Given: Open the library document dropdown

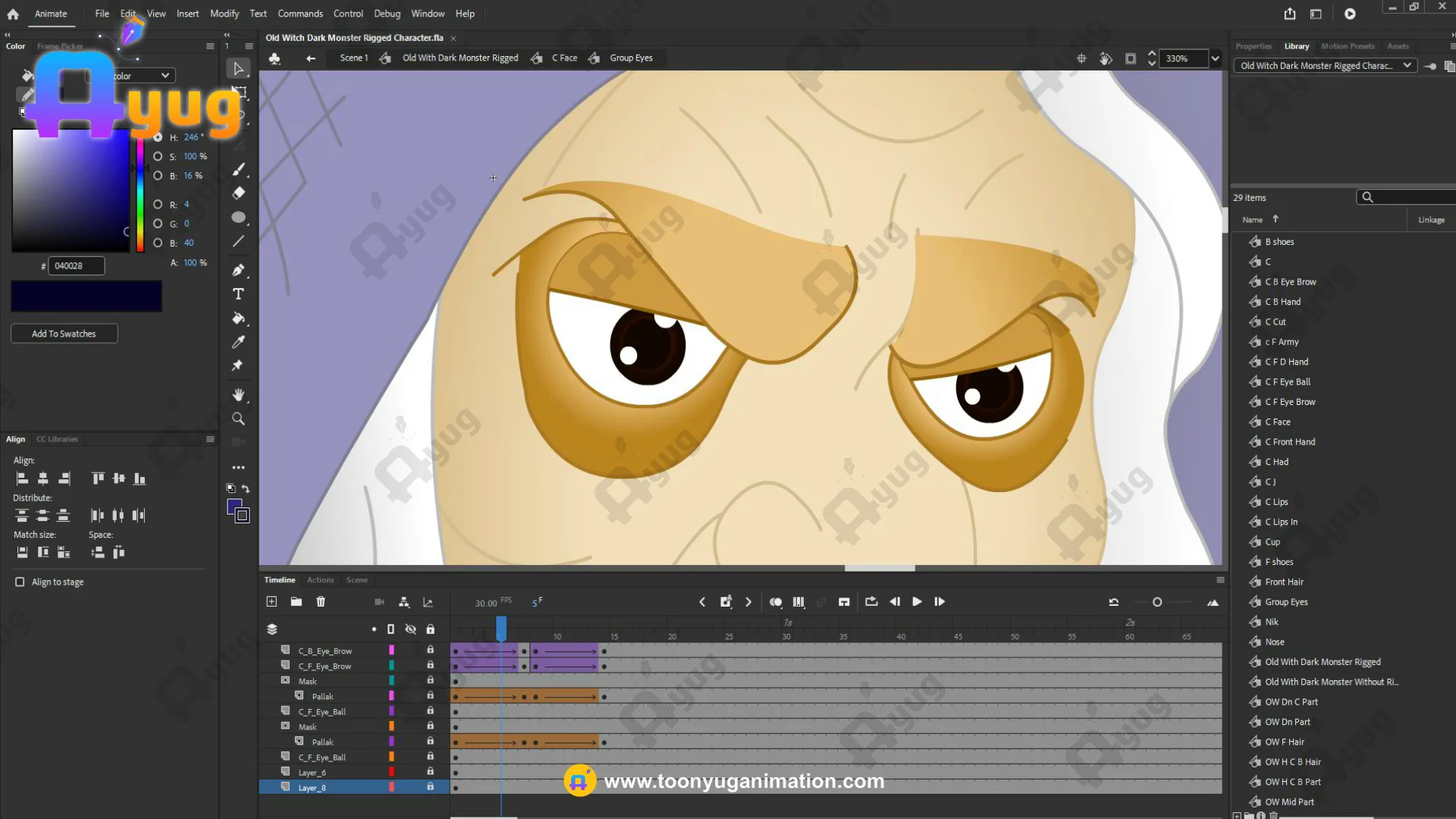Looking at the screenshot, I should tap(1407, 65).
